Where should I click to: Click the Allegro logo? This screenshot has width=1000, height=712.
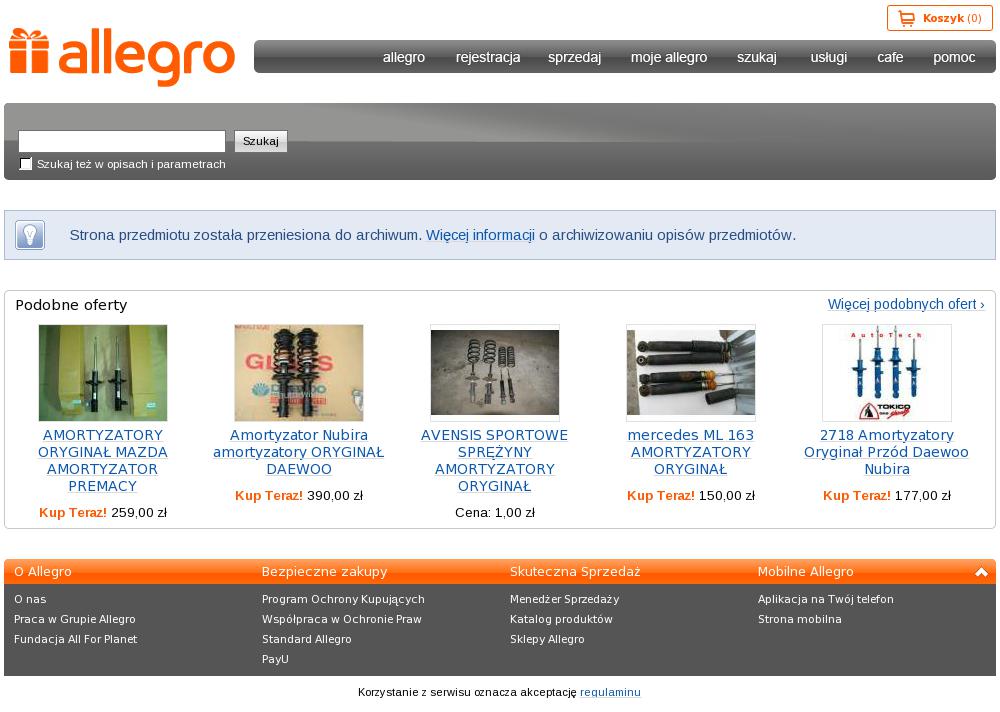click(122, 57)
